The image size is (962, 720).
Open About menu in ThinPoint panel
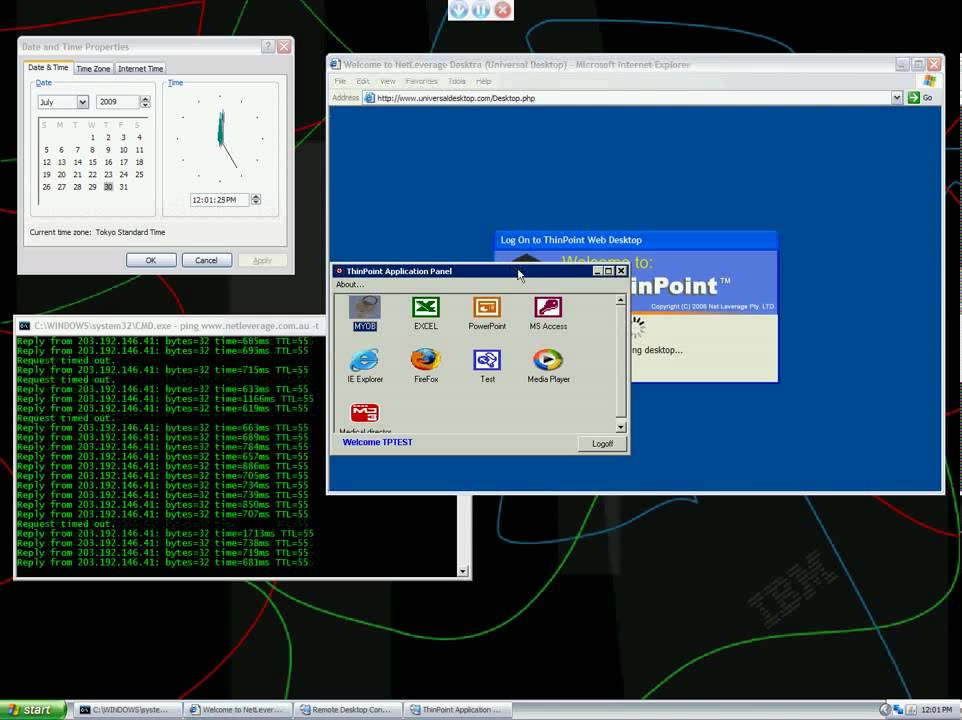click(350, 285)
